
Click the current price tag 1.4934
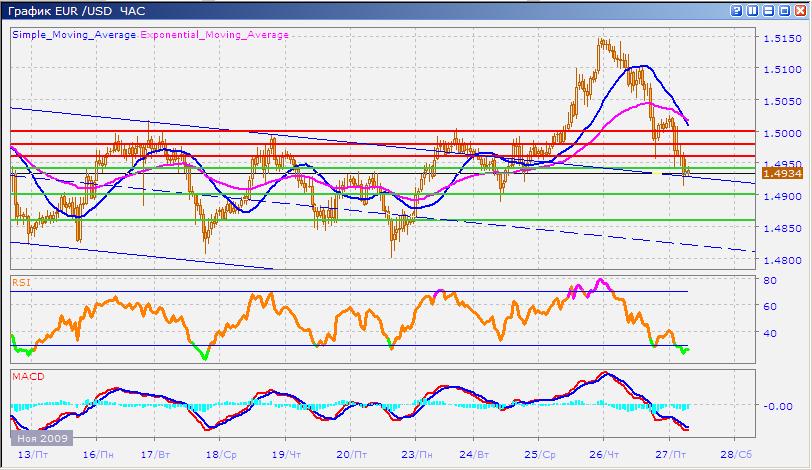pos(778,173)
